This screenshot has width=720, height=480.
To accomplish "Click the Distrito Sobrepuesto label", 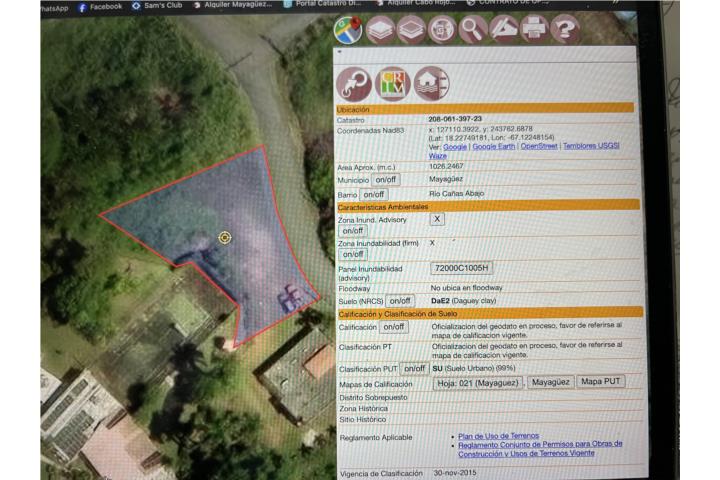I will coord(373,397).
